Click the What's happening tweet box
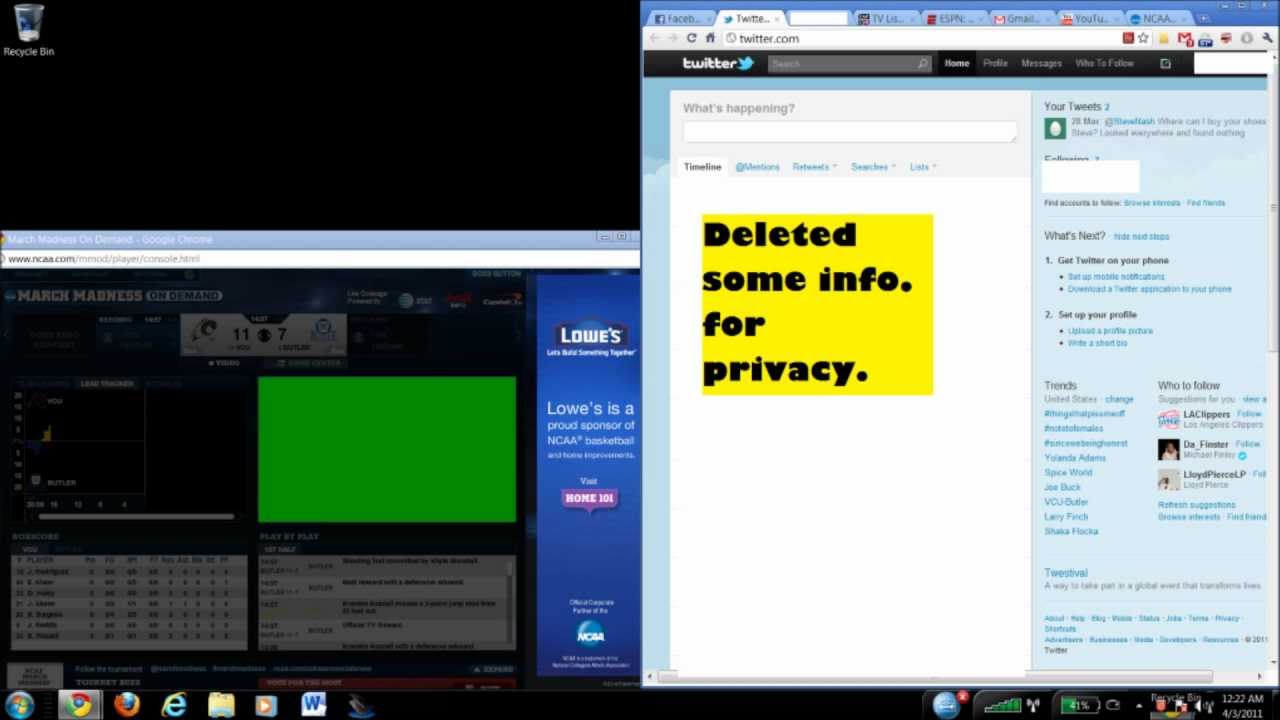1280x720 pixels. coord(850,132)
